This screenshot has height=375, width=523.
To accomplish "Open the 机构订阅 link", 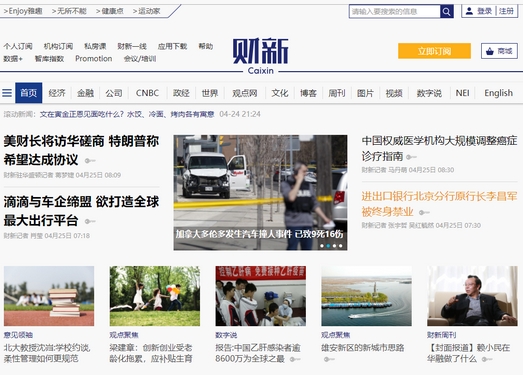I will coord(58,46).
